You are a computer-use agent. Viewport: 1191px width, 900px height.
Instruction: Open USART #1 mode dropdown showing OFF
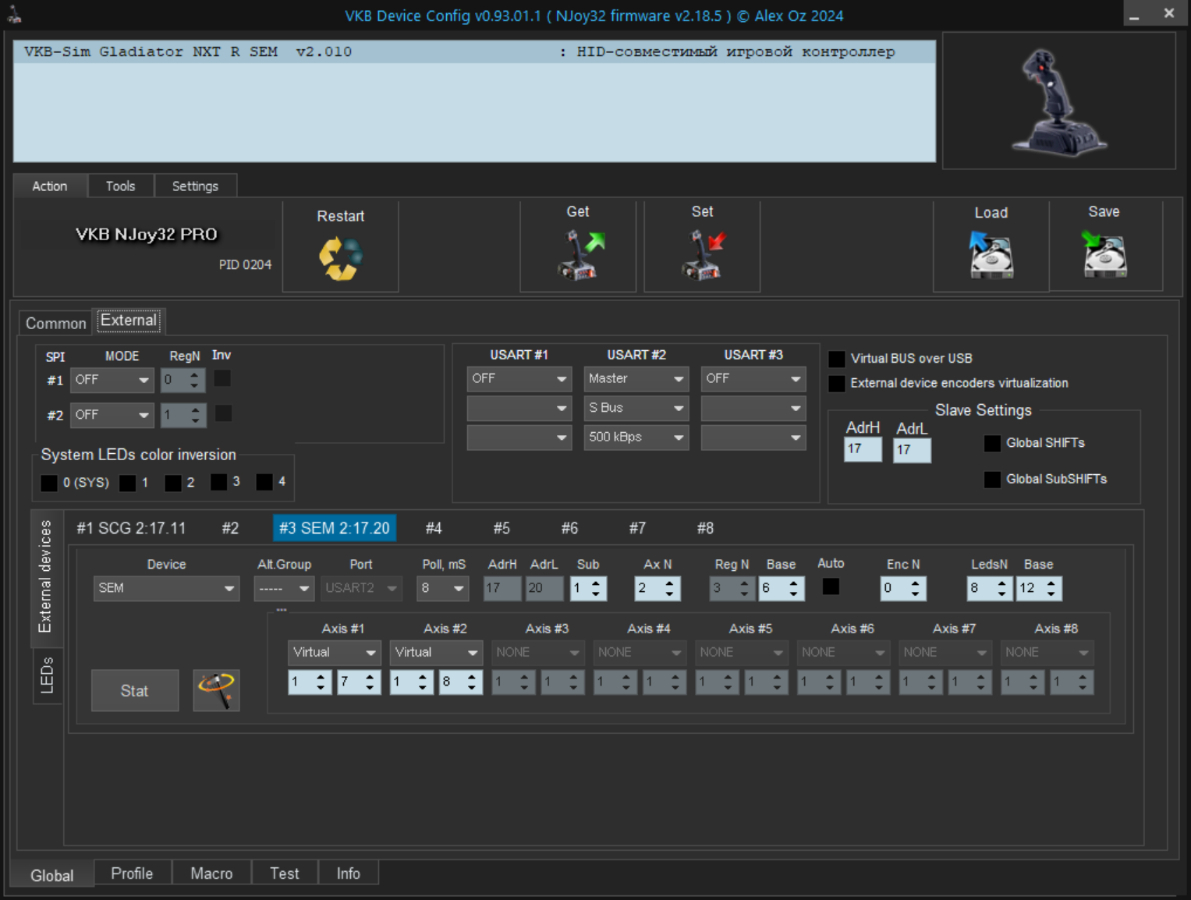519,378
